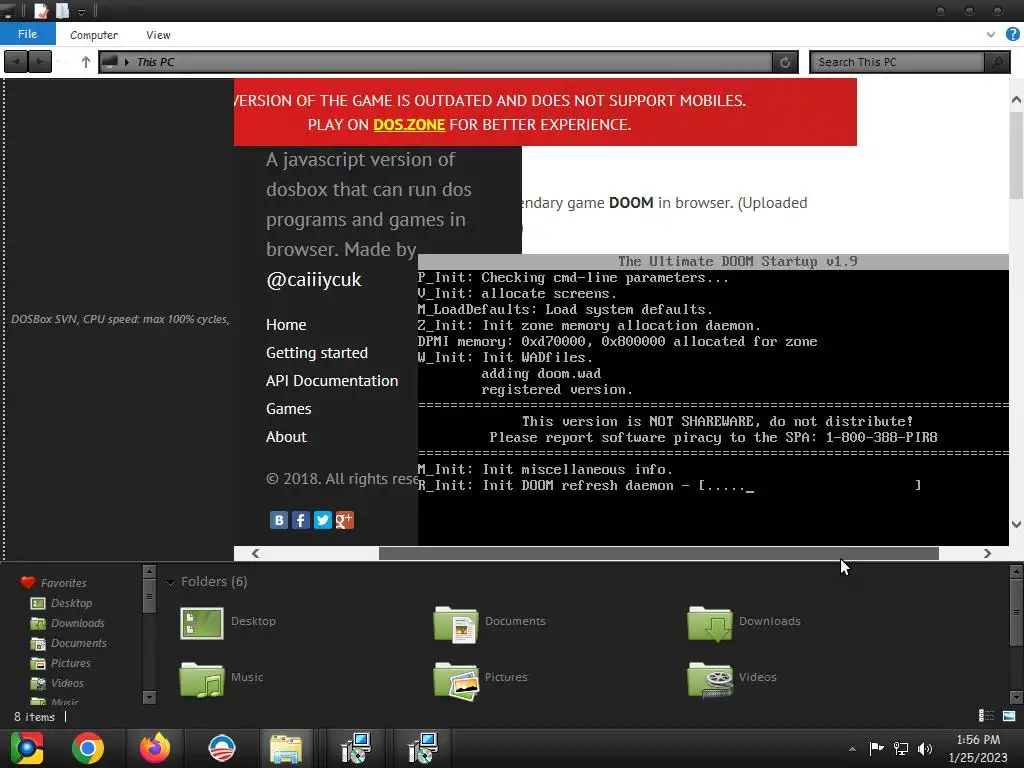Open the Getting started link
The width and height of the screenshot is (1024, 768).
click(x=317, y=353)
